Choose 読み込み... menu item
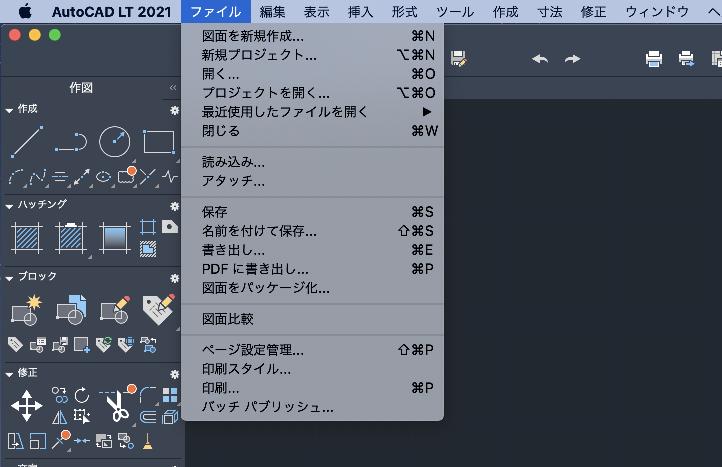Image resolution: width=722 pixels, height=467 pixels. (313, 162)
